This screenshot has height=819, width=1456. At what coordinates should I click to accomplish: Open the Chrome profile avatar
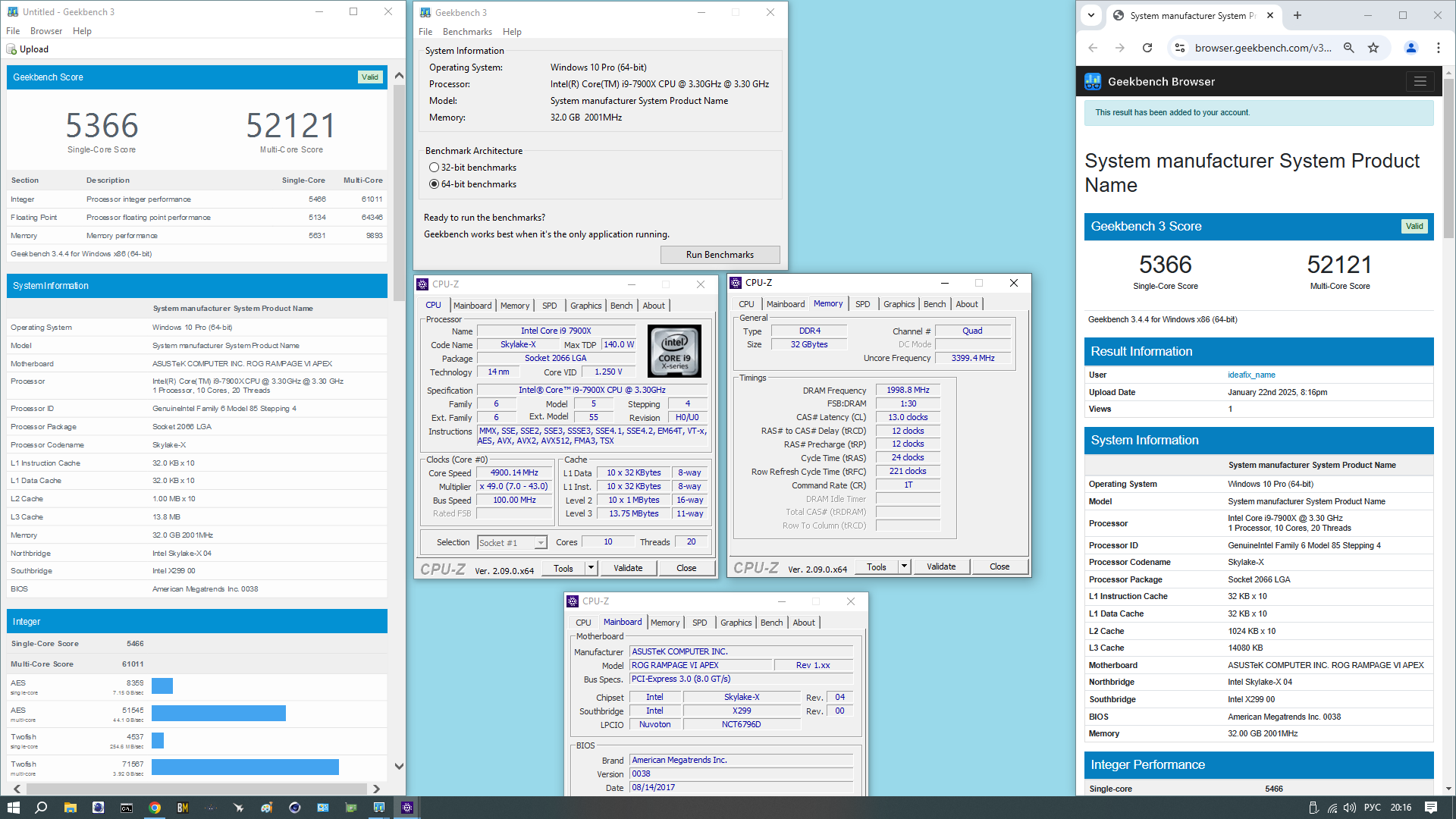(x=1411, y=48)
